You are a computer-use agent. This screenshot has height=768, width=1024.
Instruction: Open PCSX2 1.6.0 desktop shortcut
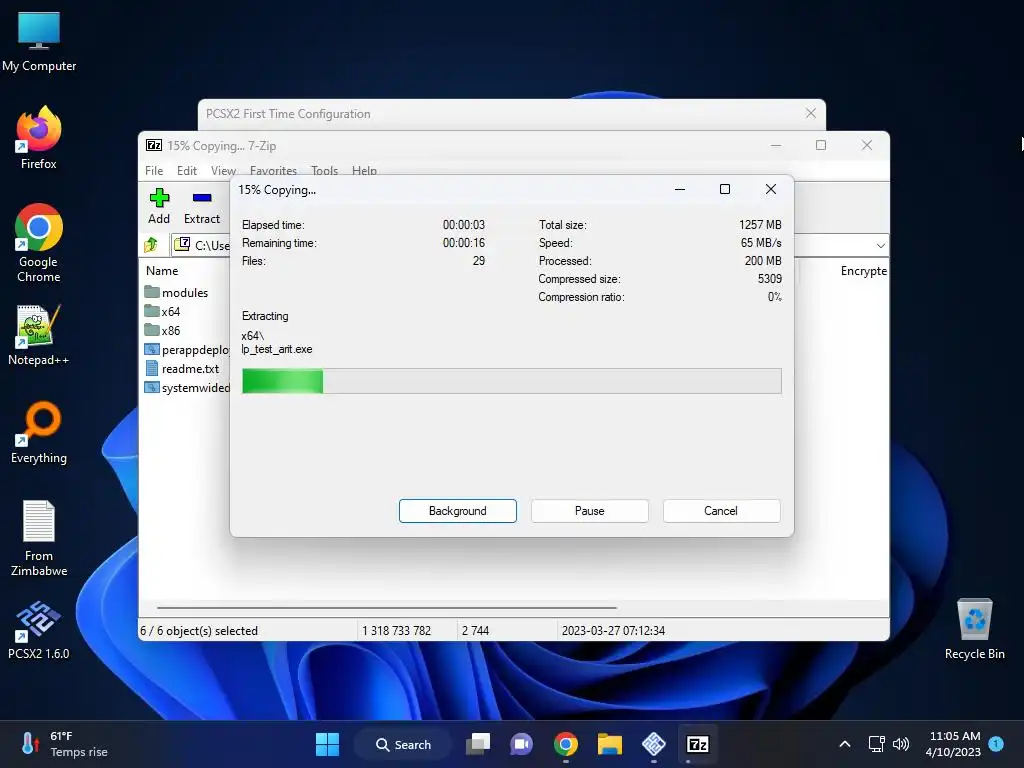coord(39,630)
